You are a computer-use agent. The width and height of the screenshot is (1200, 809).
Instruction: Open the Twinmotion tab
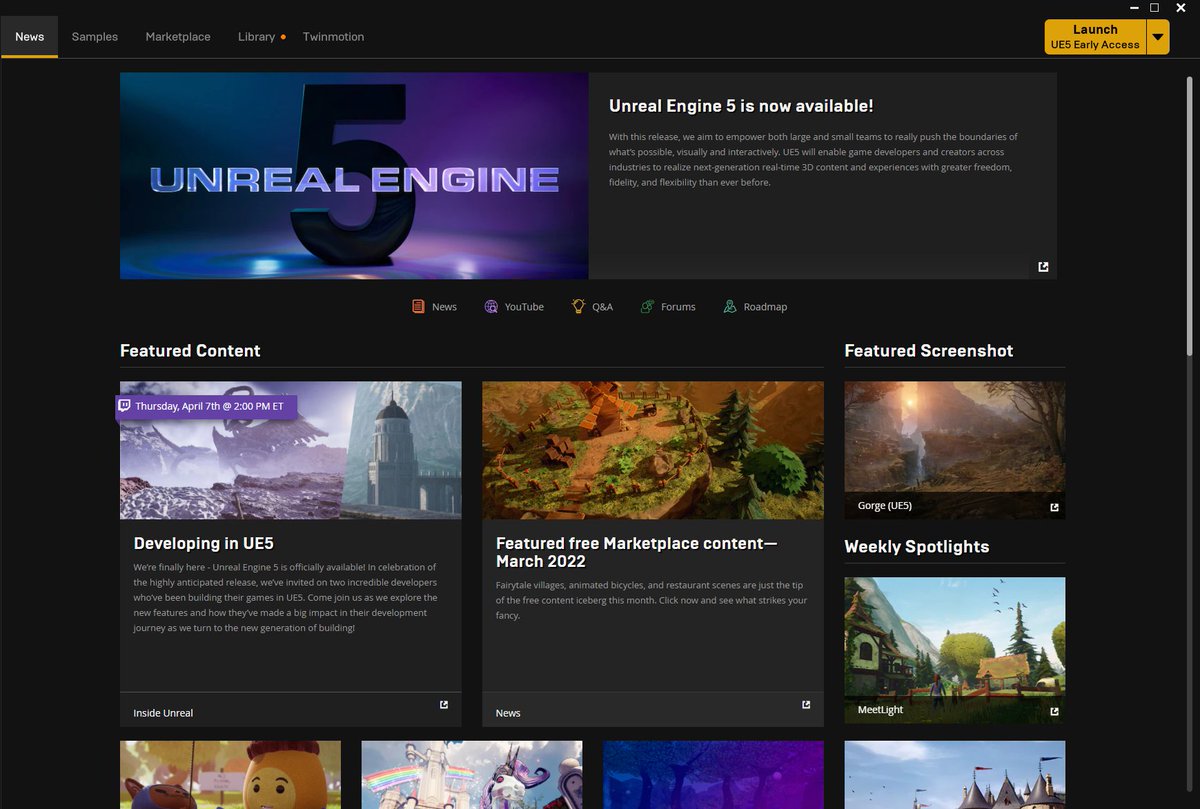tap(333, 36)
